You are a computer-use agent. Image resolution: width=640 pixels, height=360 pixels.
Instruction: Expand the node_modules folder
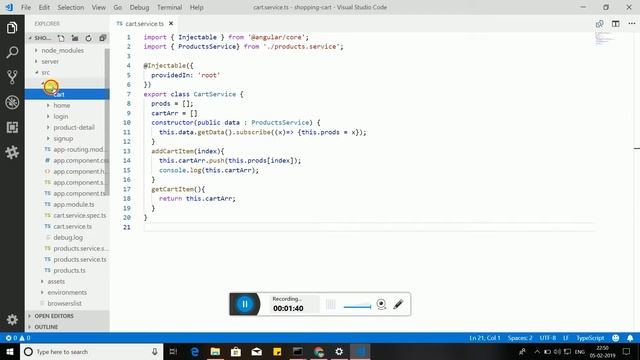coord(62,50)
